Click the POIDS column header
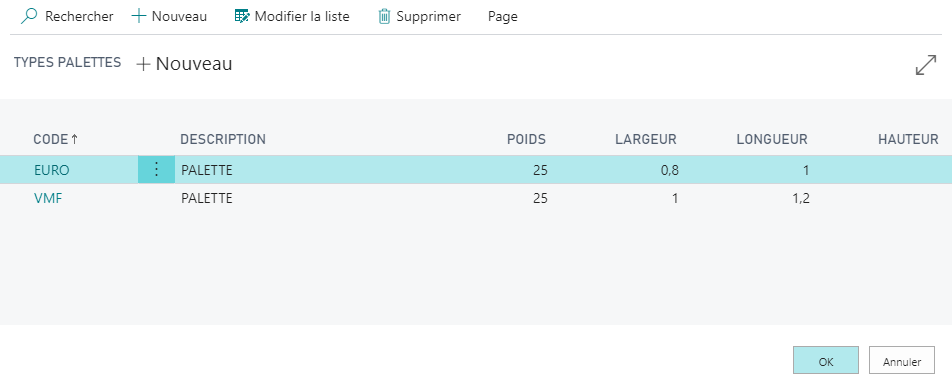 click(526, 139)
